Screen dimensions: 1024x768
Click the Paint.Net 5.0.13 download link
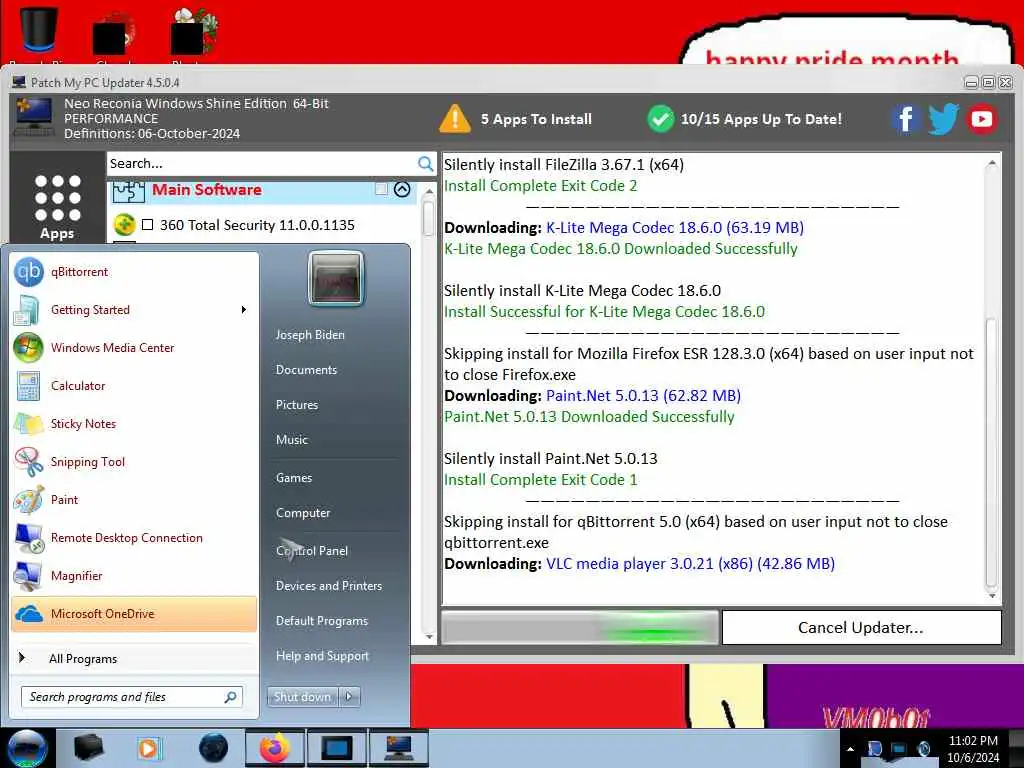tap(643, 395)
